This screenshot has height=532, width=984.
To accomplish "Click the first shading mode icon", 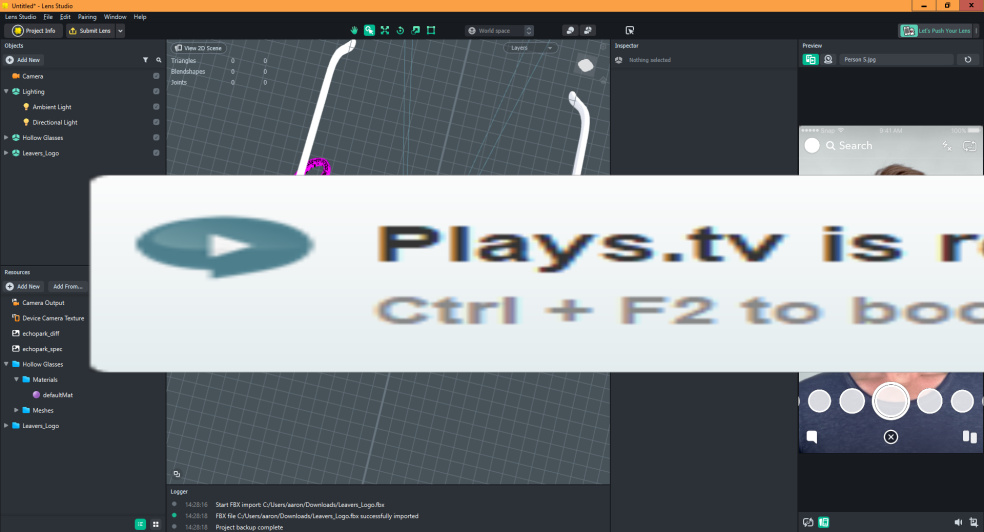I will (x=570, y=30).
